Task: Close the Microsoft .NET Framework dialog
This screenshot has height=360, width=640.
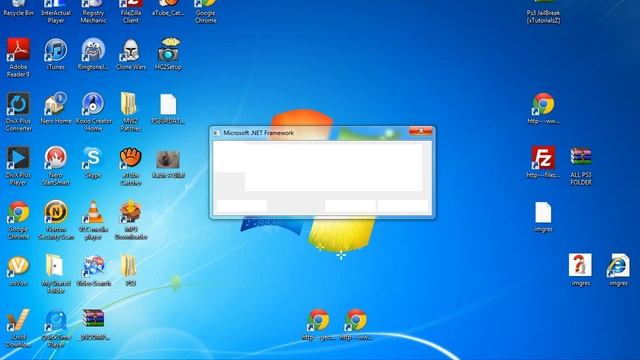Action: (420, 131)
